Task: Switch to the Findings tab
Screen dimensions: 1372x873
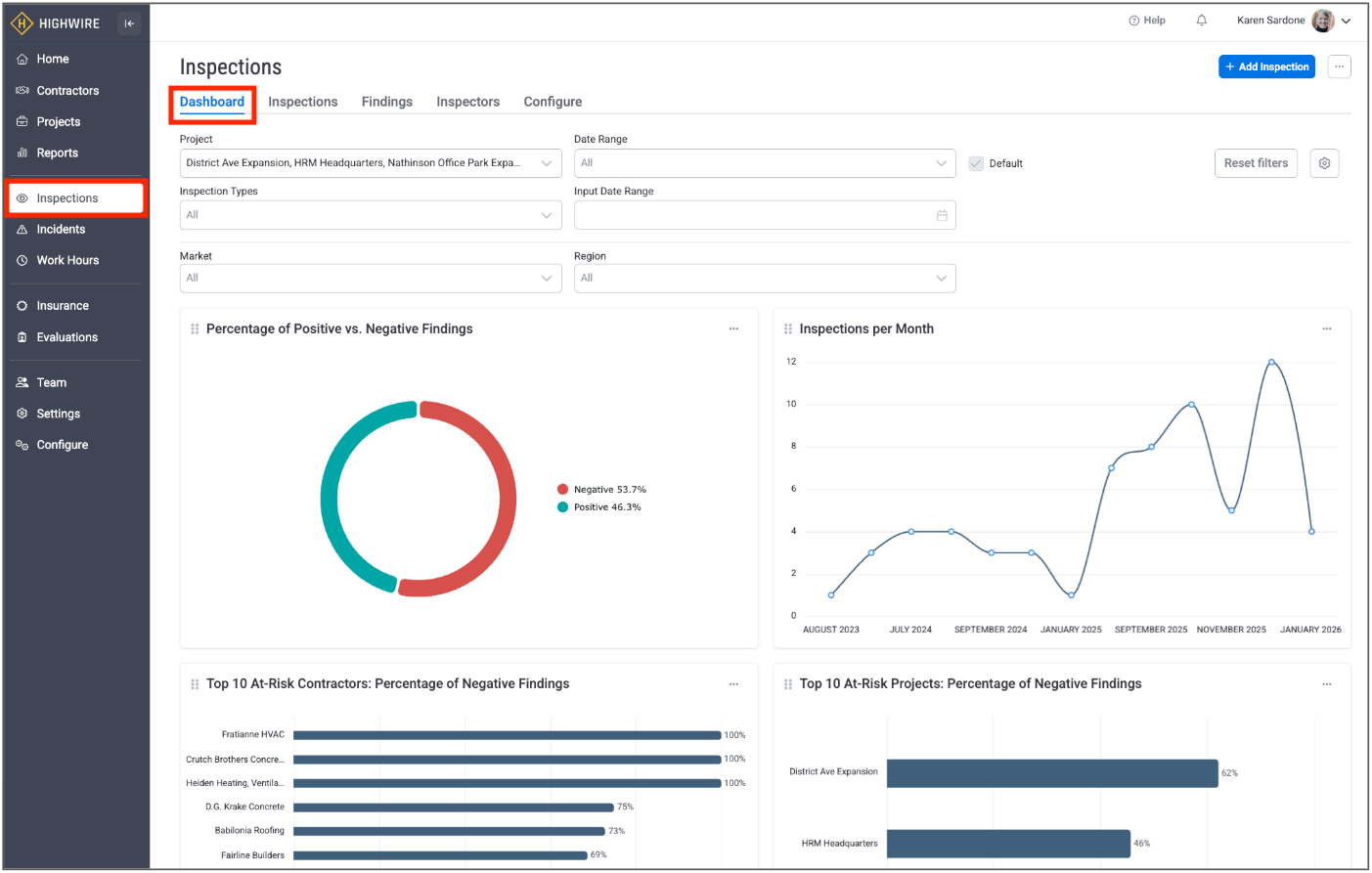Action: tap(386, 102)
